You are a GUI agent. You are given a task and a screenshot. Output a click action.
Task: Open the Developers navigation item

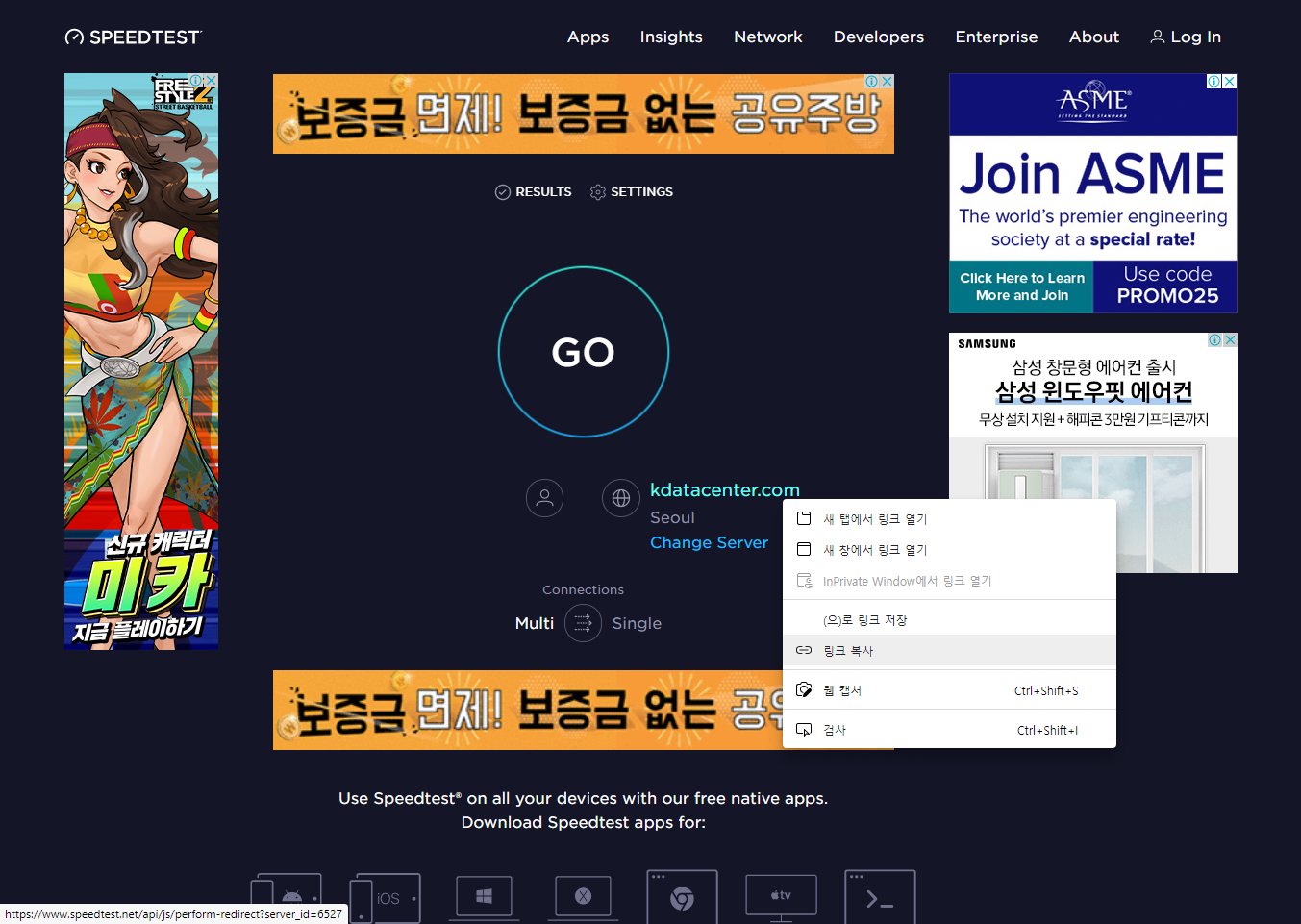click(x=878, y=37)
